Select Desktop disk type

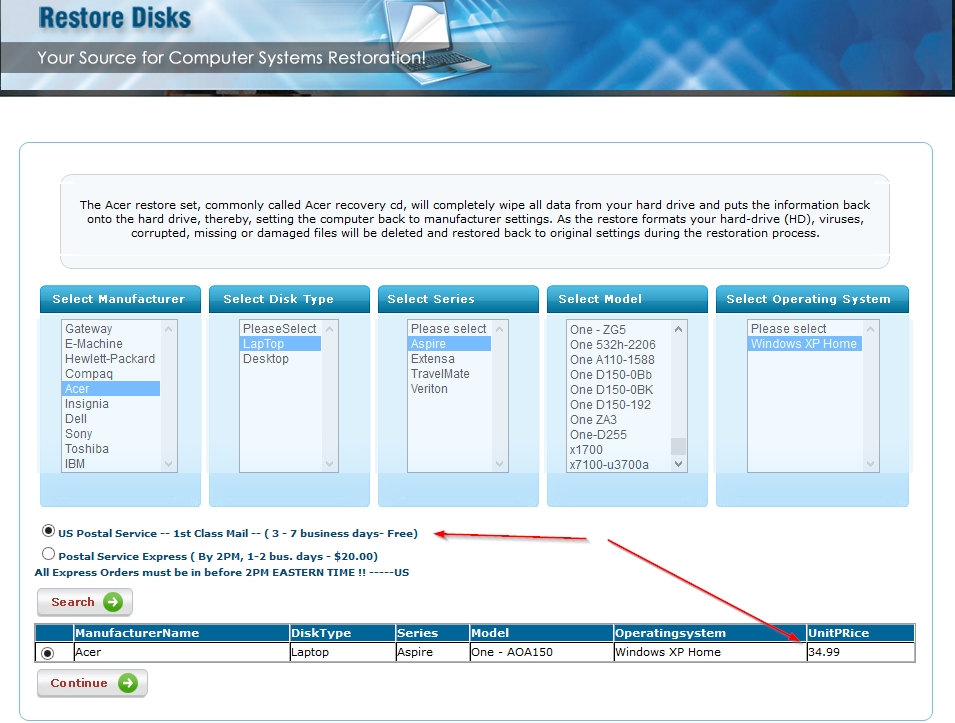coord(281,359)
